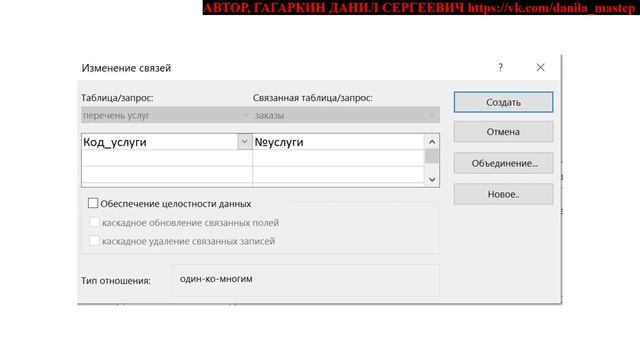Click the Тип отношения label
640x360 pixels.
pyautogui.click(x=116, y=281)
